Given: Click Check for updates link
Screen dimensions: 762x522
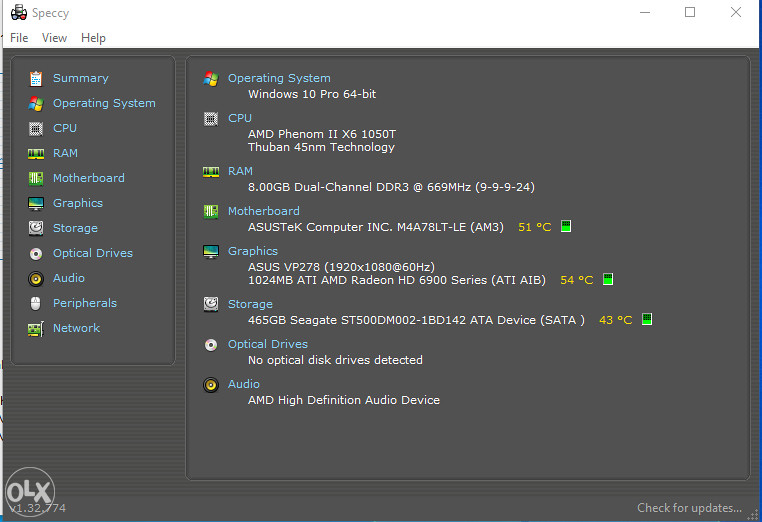Looking at the screenshot, I should [689, 508].
